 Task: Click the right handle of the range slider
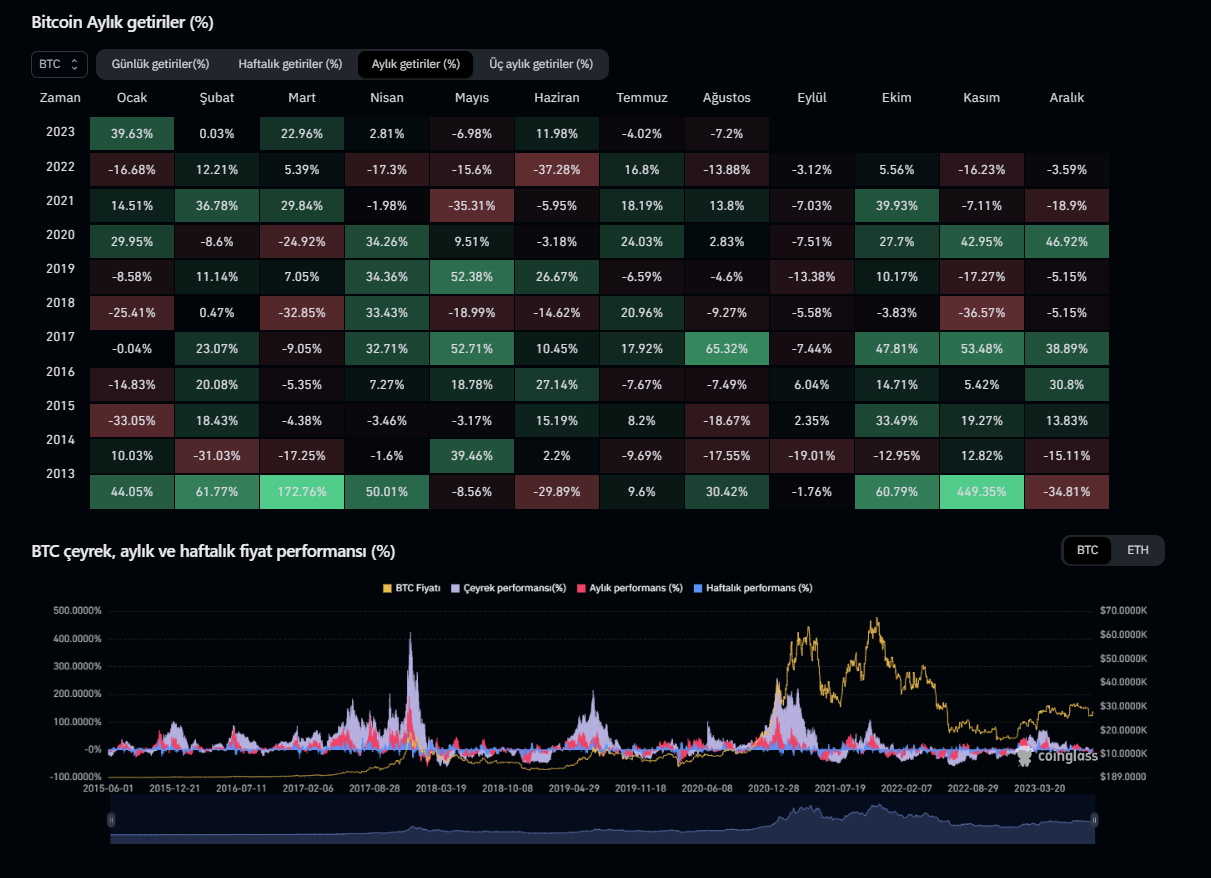pyautogui.click(x=1094, y=820)
